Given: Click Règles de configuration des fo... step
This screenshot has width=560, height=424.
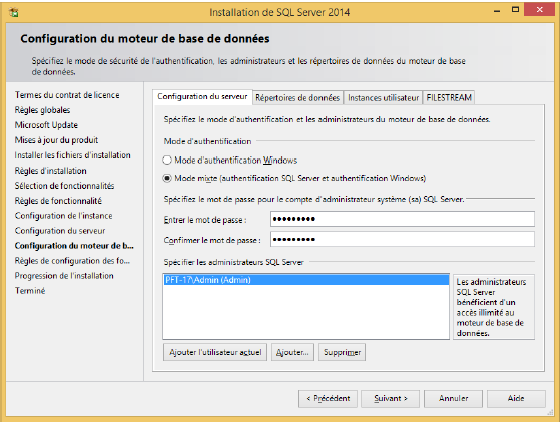Looking at the screenshot, I should coord(72,261).
